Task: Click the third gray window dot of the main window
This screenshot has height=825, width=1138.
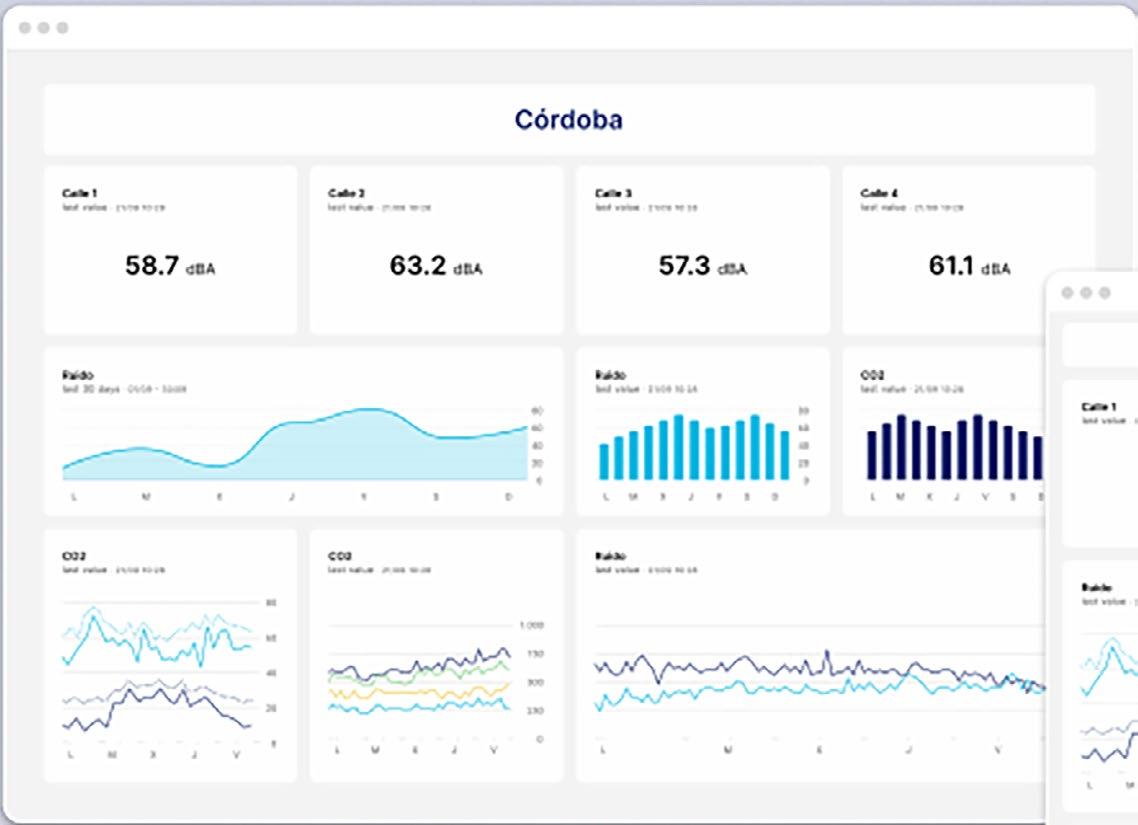Action: pos(62,28)
